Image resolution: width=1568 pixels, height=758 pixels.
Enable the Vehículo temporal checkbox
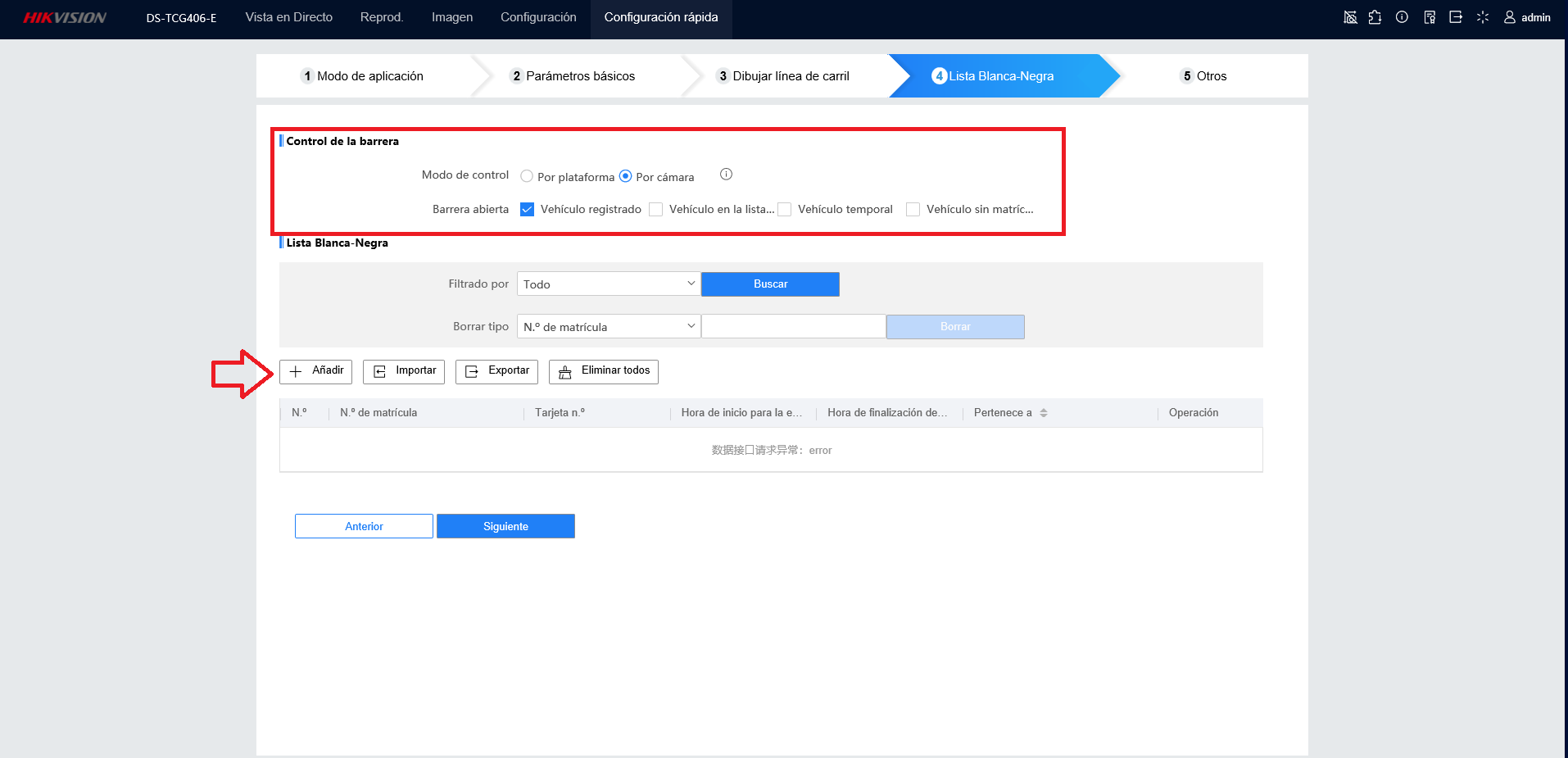[x=784, y=209]
